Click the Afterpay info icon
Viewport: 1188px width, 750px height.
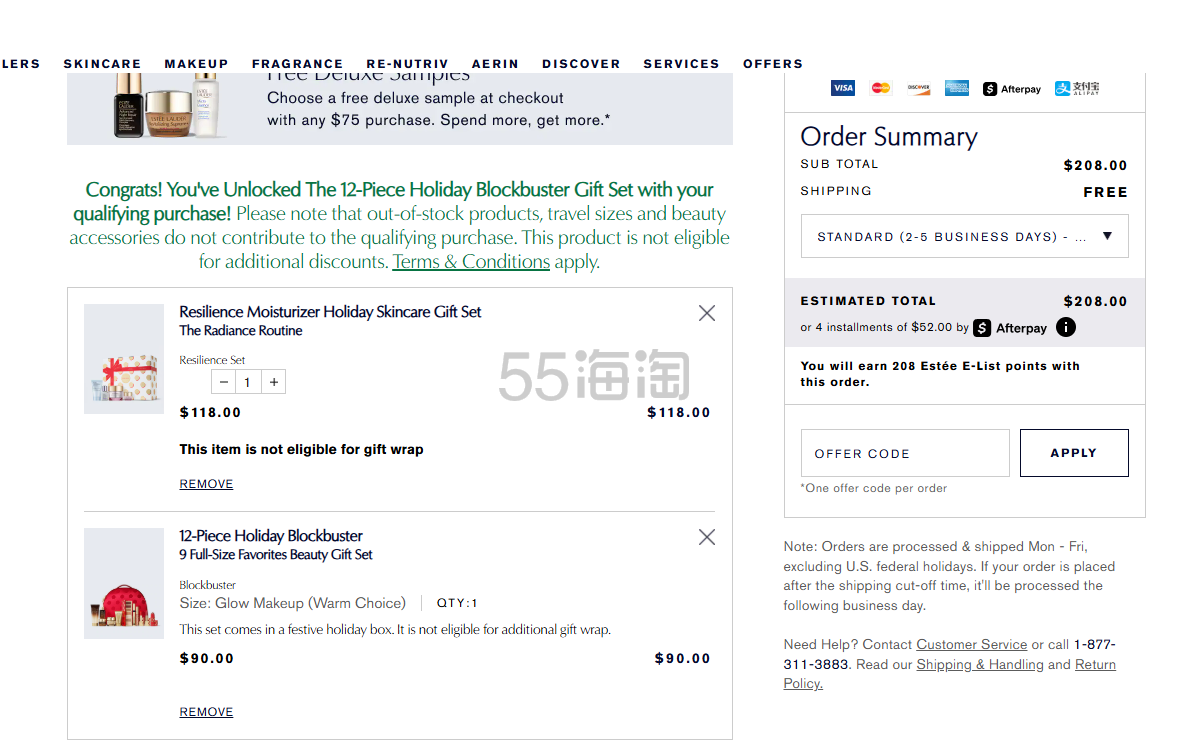tap(1066, 327)
